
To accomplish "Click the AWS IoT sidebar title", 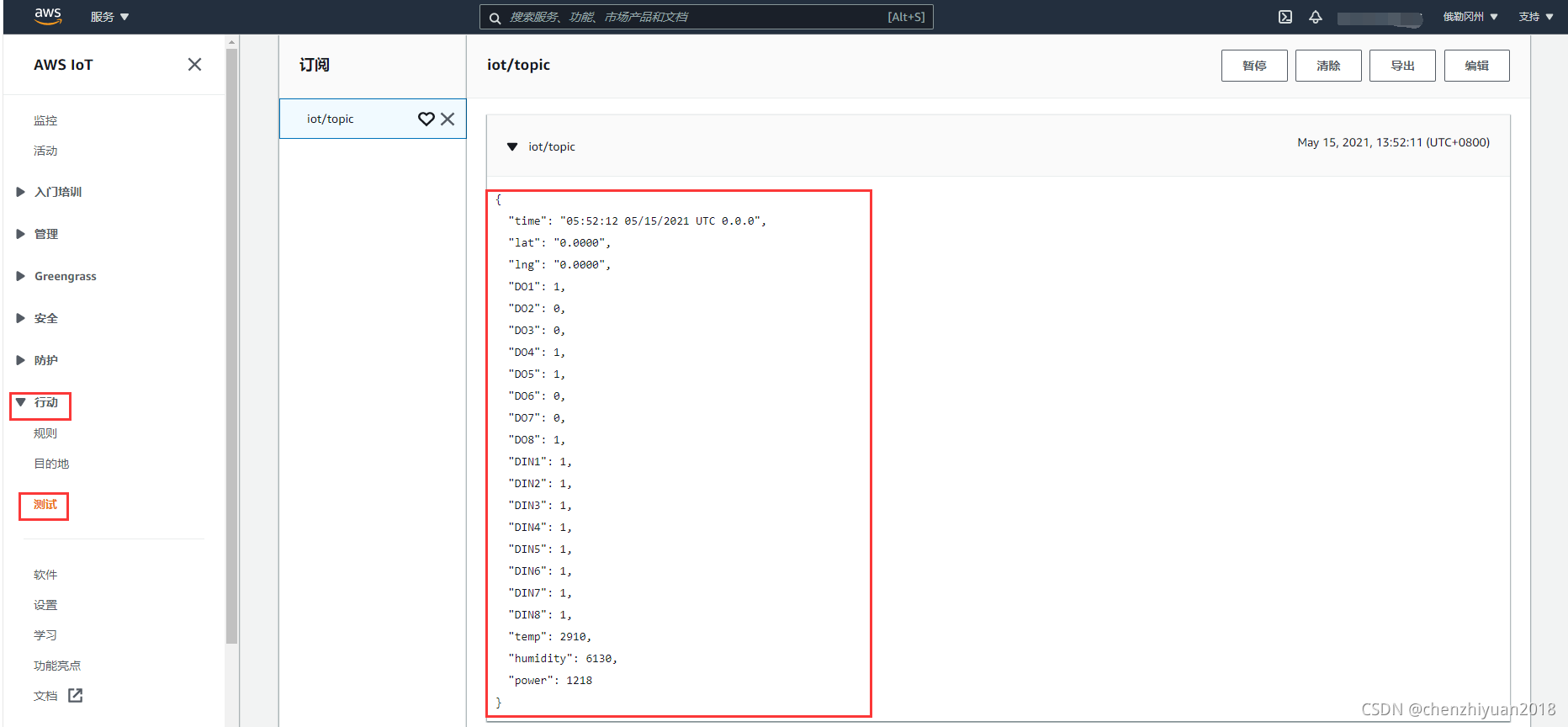I will point(63,65).
